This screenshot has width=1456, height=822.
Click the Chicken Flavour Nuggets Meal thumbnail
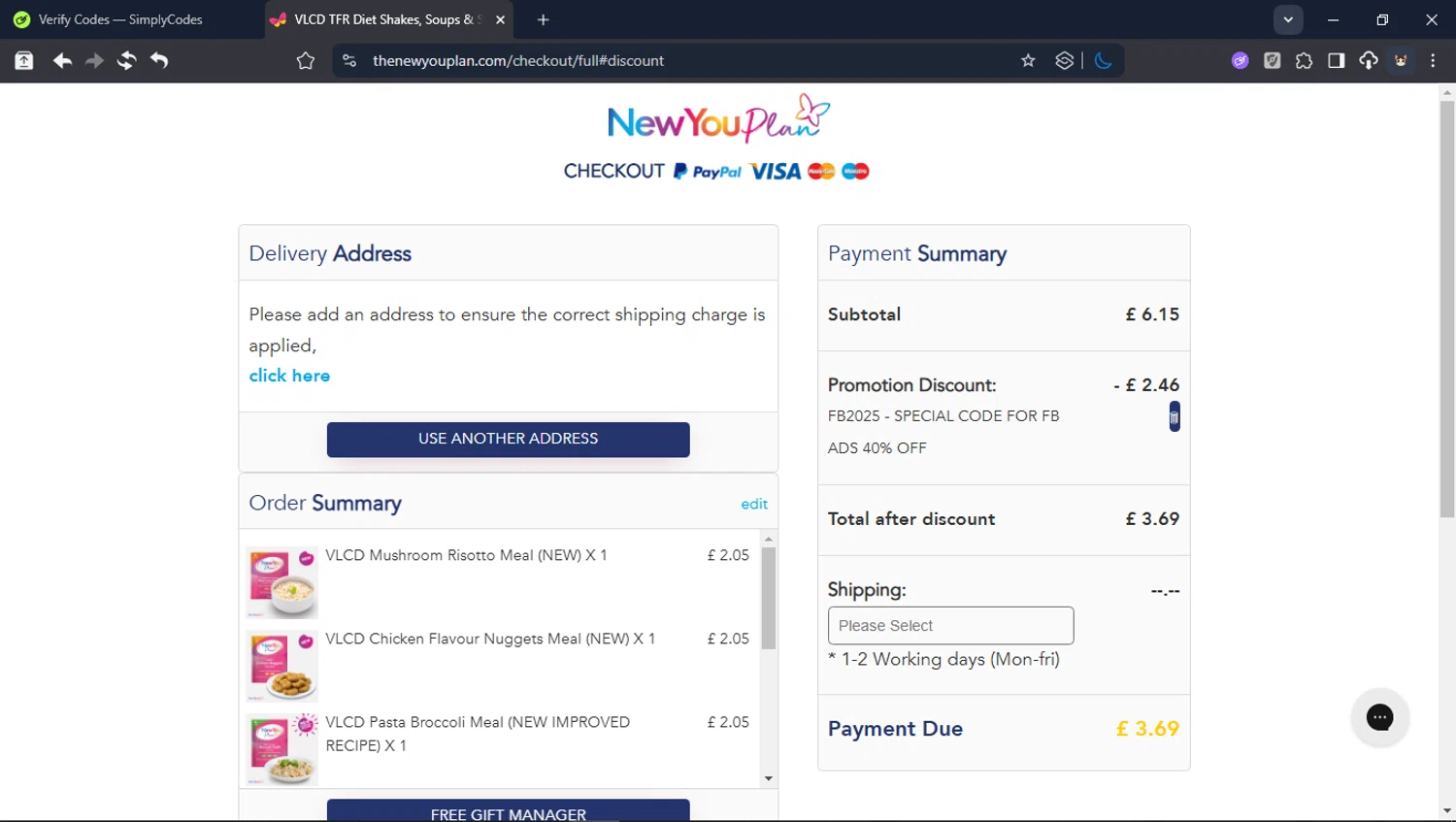pyautogui.click(x=282, y=666)
